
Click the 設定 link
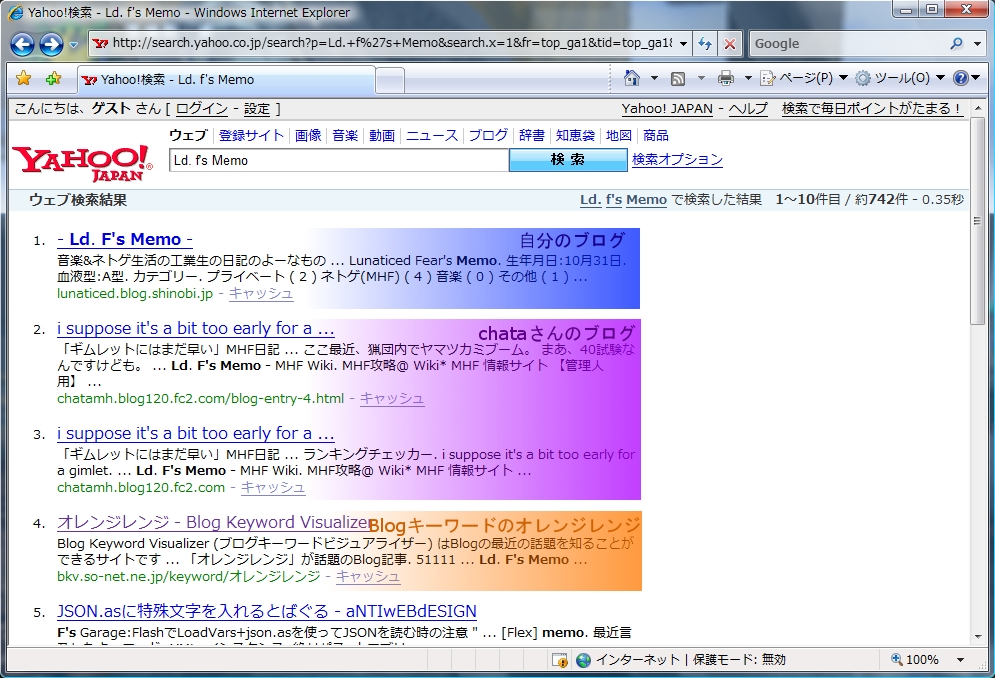pos(257,109)
